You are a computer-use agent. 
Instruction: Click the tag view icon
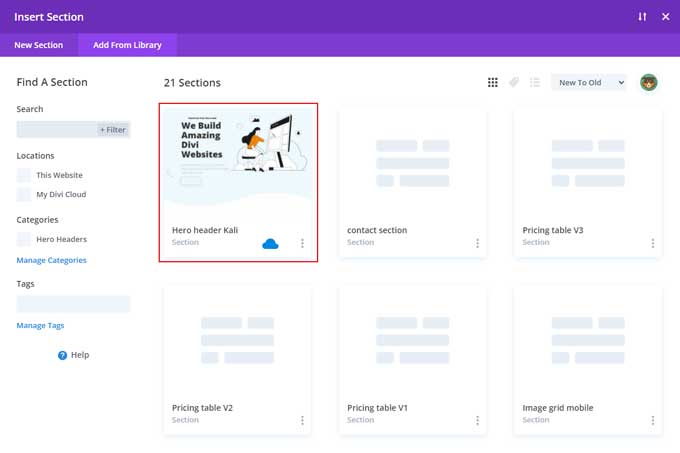click(514, 82)
